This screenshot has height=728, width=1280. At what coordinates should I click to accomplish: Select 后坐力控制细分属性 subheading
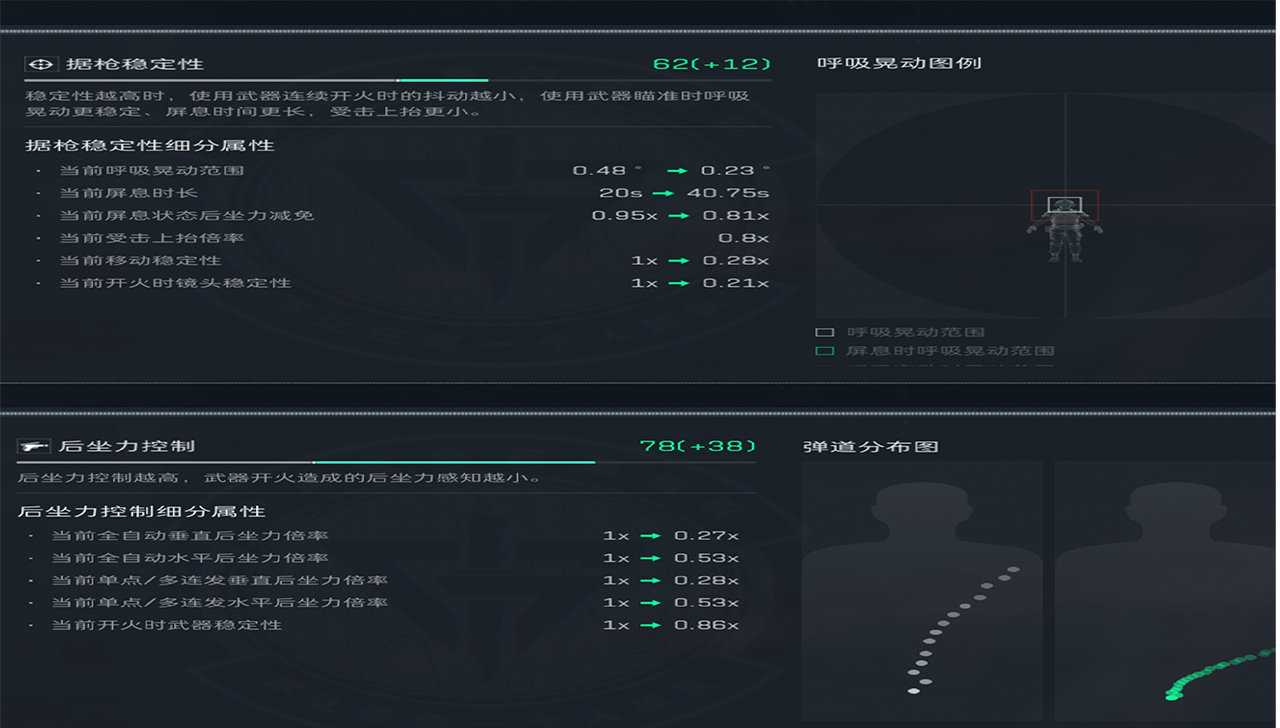[x=142, y=511]
